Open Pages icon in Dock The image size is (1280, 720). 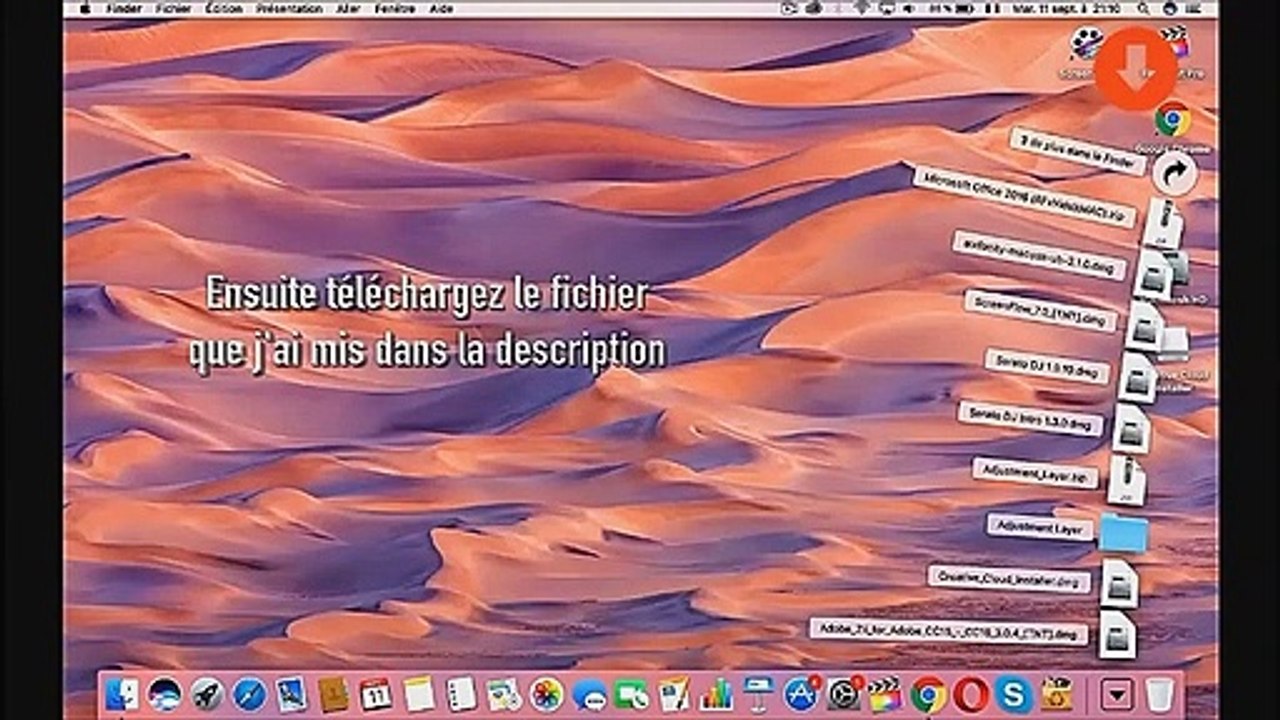click(x=674, y=694)
